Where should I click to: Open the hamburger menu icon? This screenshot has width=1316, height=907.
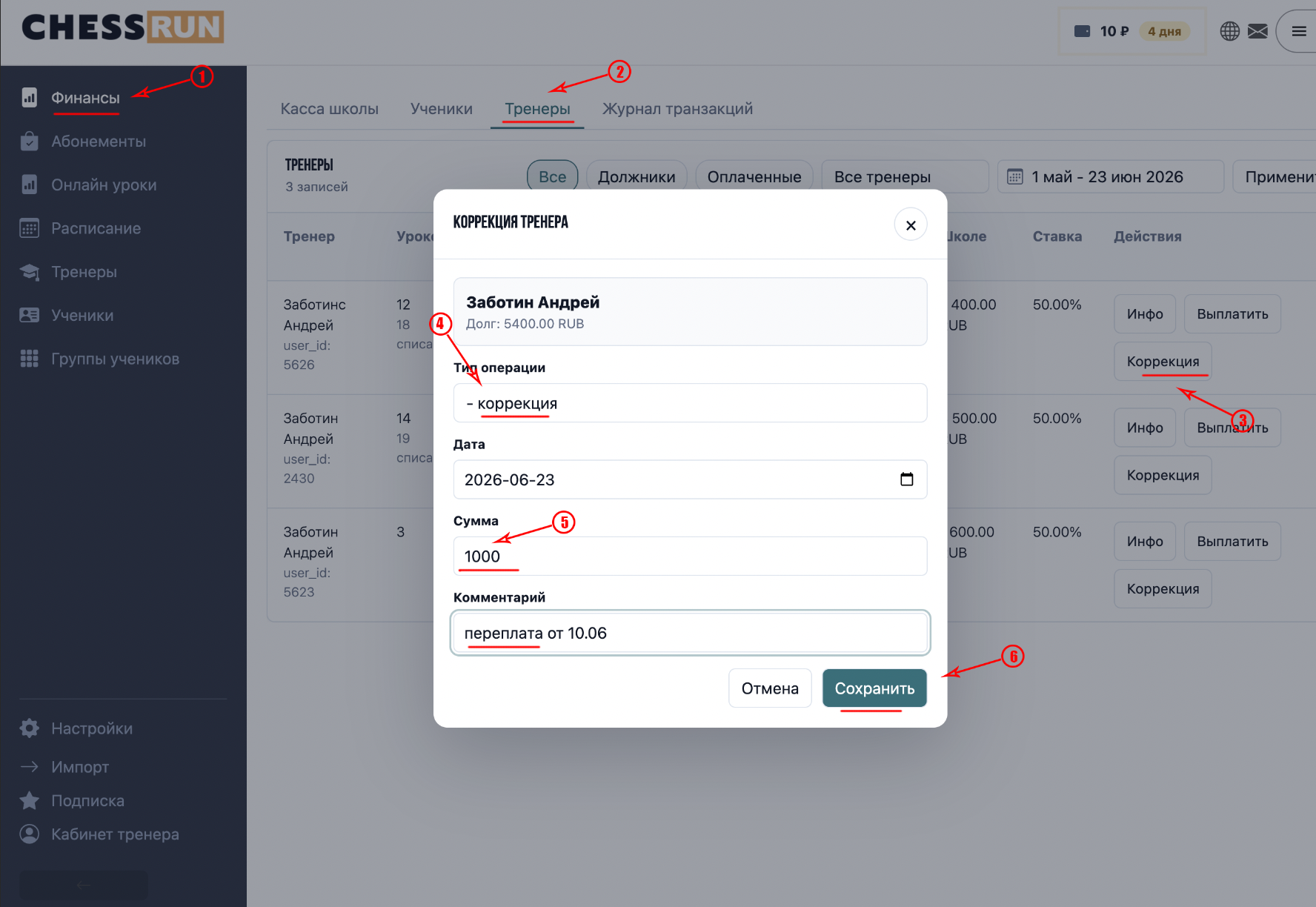pos(1298,31)
